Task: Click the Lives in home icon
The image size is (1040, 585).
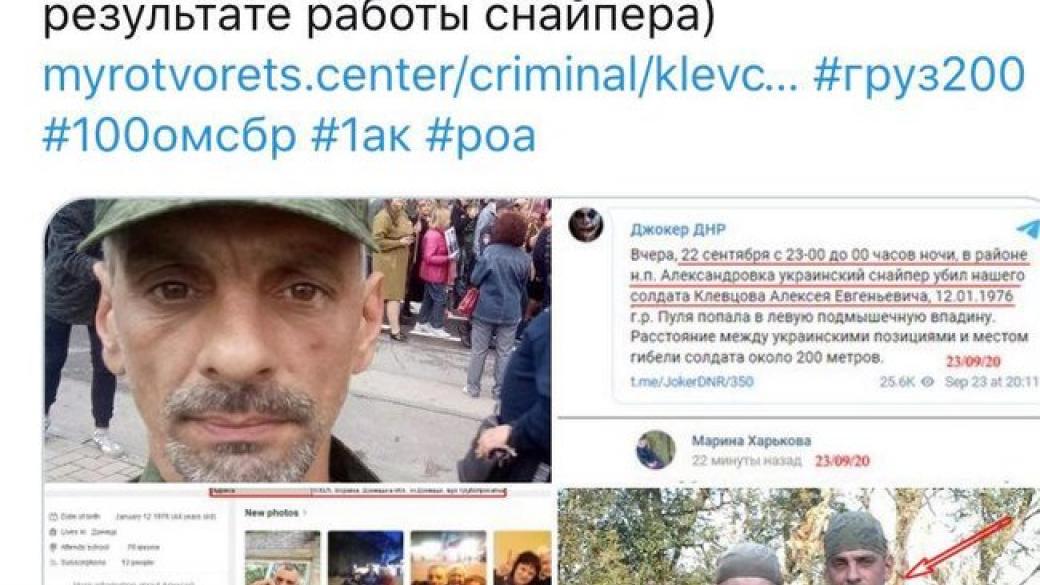Action: pyautogui.click(x=54, y=532)
